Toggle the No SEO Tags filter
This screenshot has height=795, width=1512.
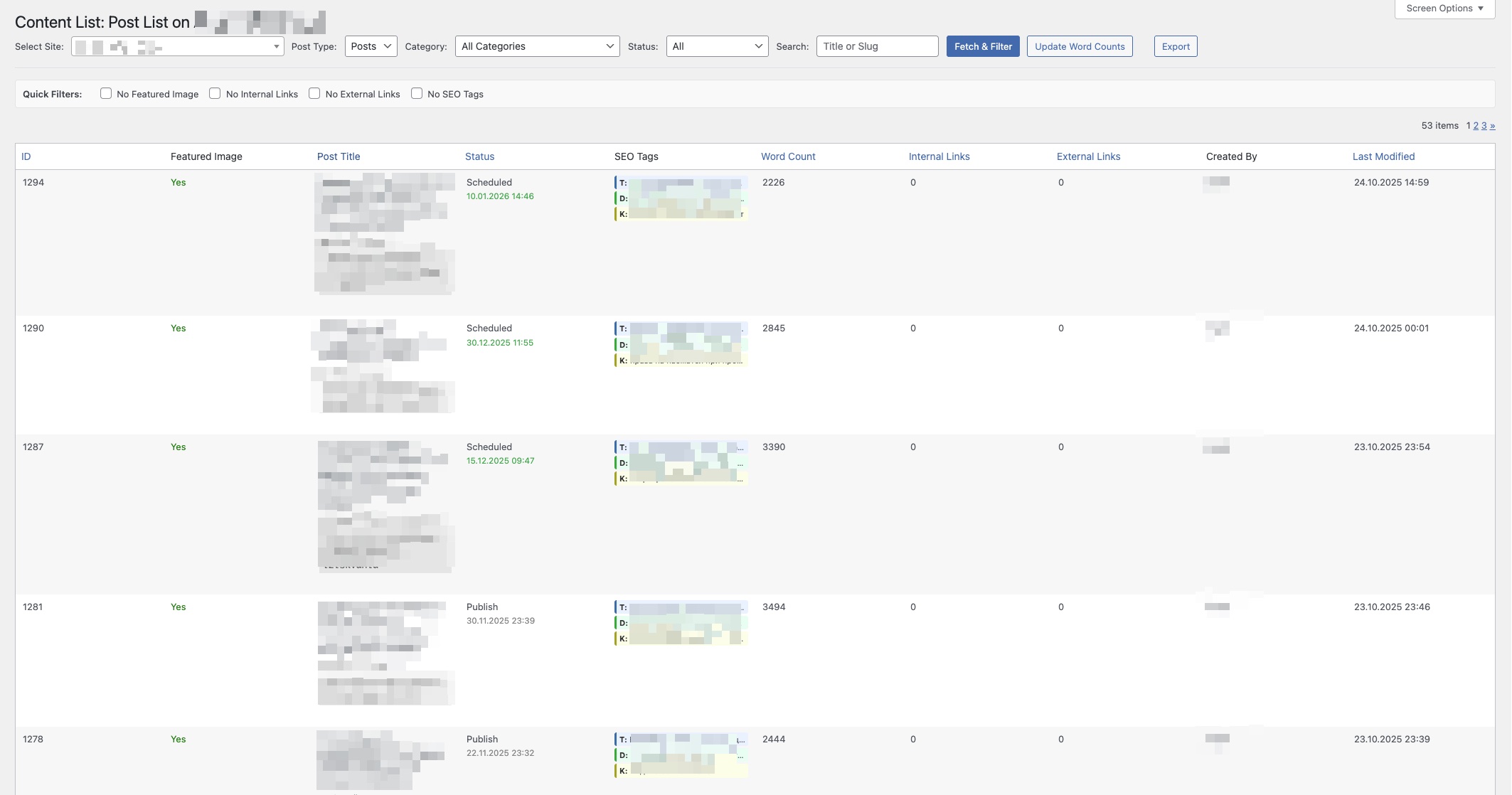(x=417, y=93)
